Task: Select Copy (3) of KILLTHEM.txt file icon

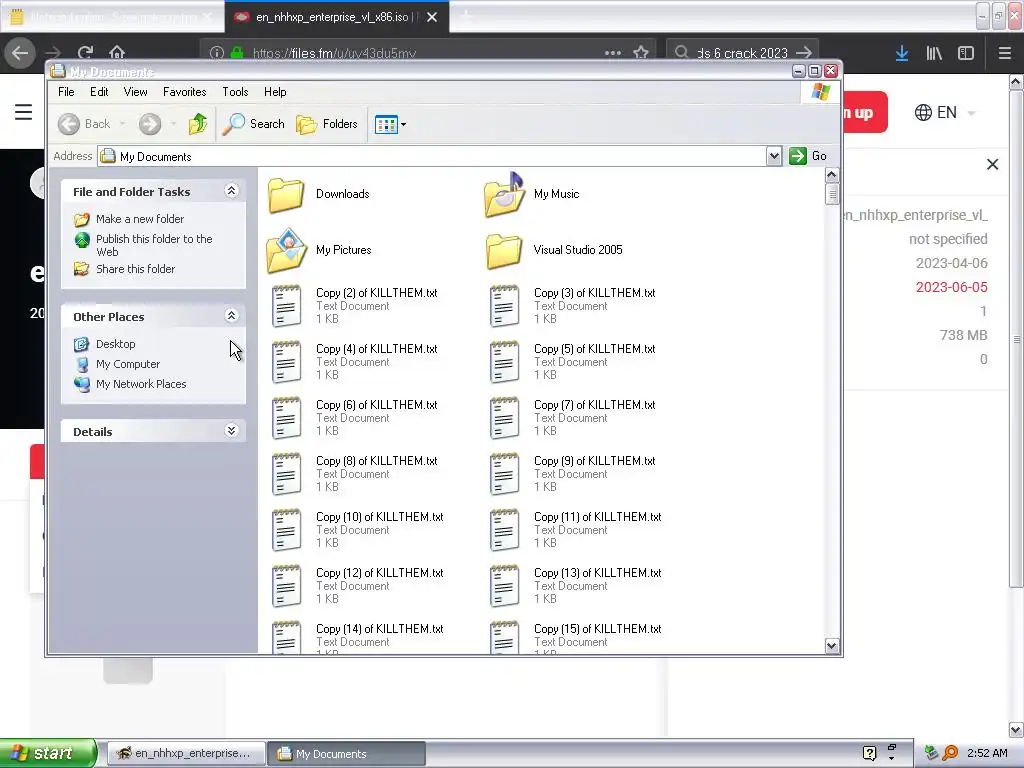Action: [x=504, y=306]
